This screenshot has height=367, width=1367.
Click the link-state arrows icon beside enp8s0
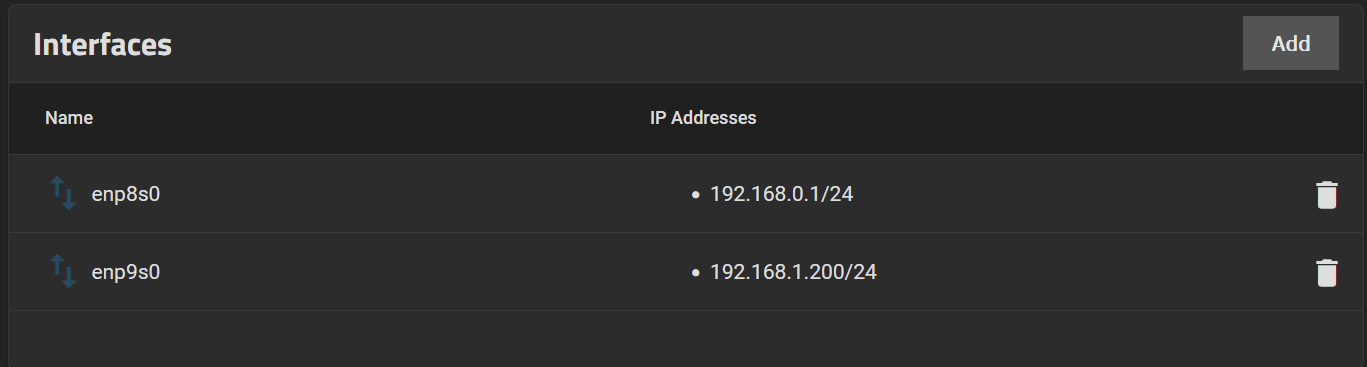(63, 193)
